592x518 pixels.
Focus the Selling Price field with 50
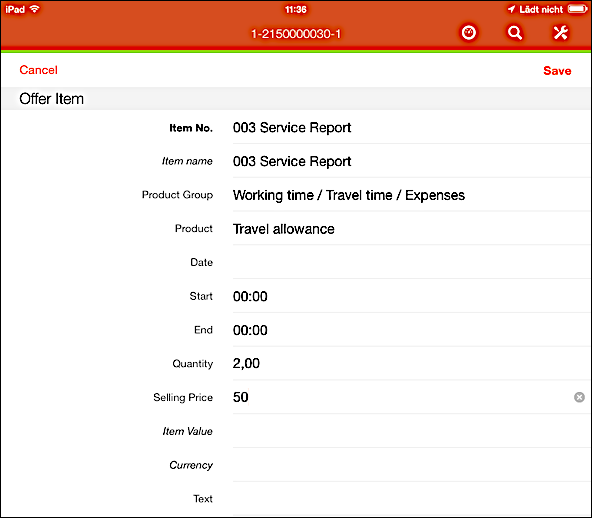tap(402, 397)
